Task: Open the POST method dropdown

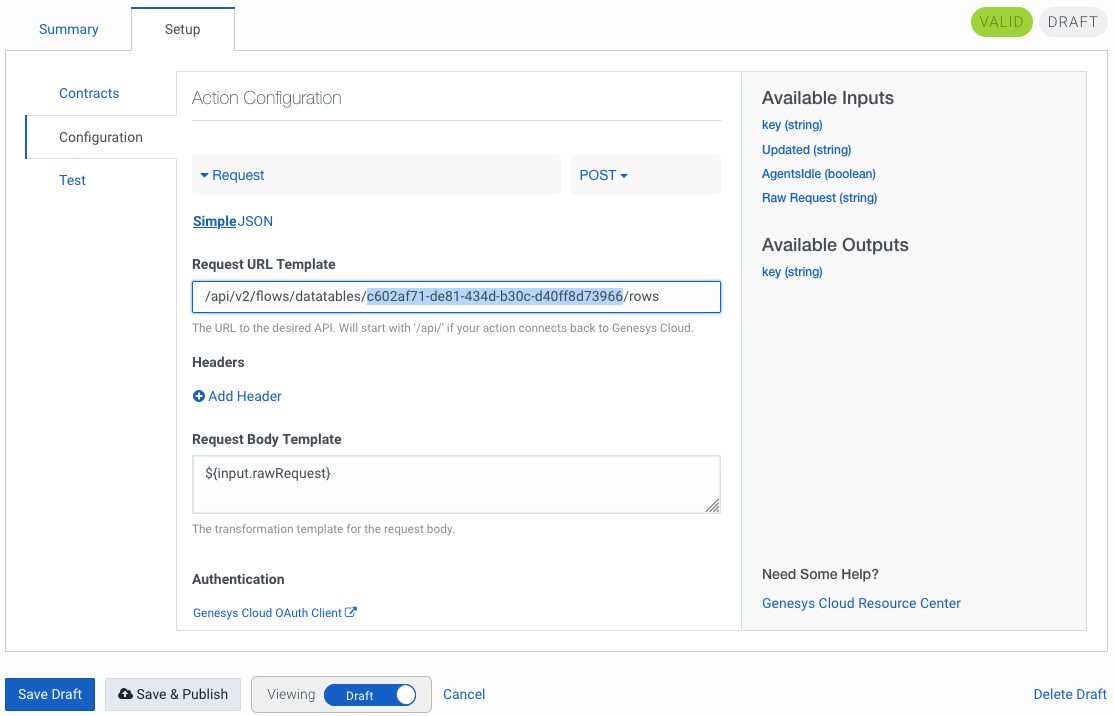Action: [603, 174]
